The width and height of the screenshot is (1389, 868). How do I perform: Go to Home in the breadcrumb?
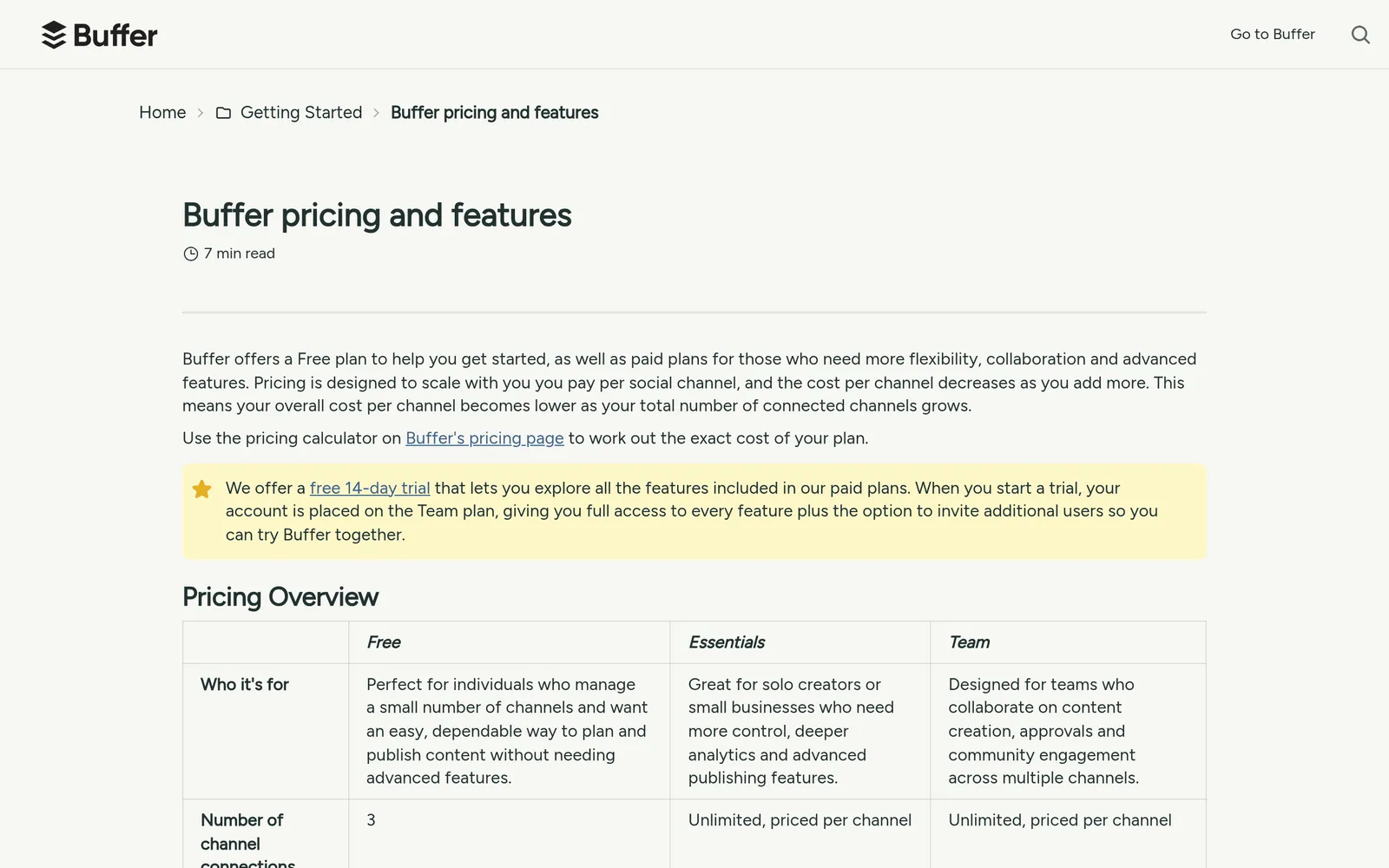click(162, 113)
